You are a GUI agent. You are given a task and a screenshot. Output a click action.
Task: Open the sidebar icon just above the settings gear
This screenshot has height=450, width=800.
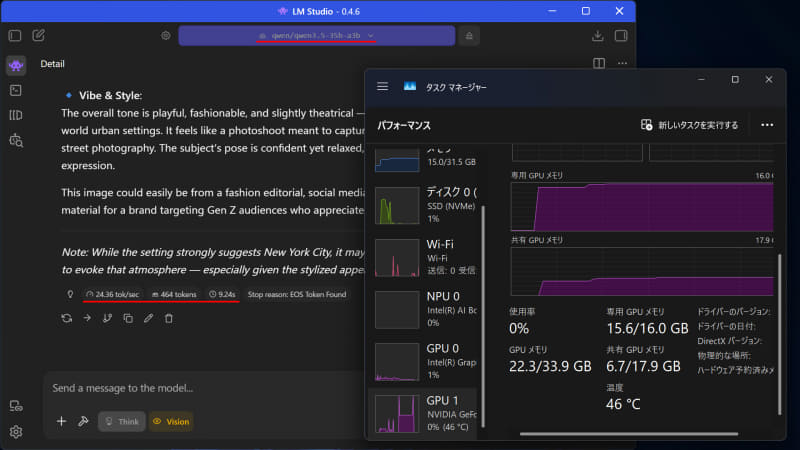[x=16, y=406]
